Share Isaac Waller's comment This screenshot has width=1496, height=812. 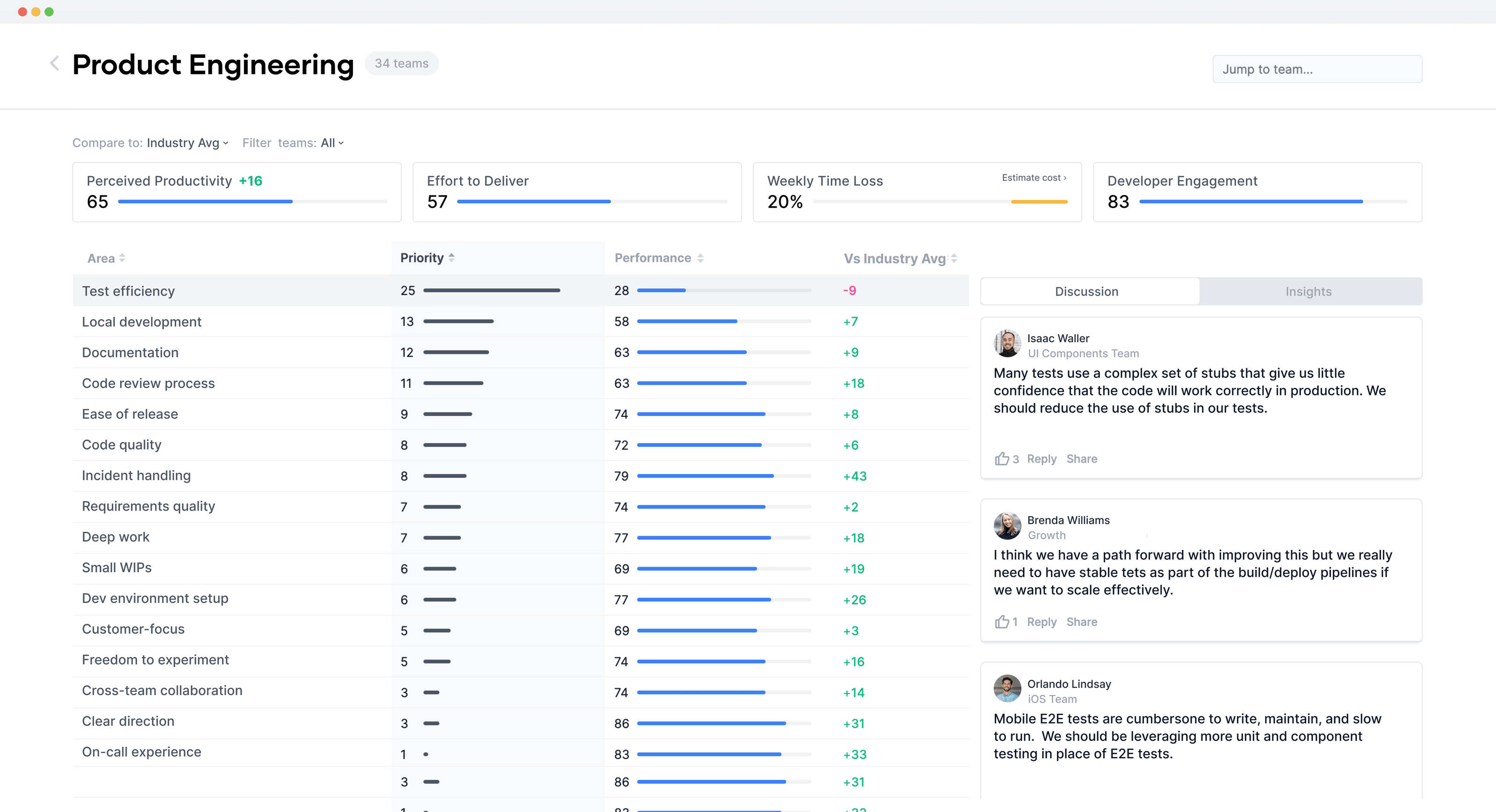1081,458
